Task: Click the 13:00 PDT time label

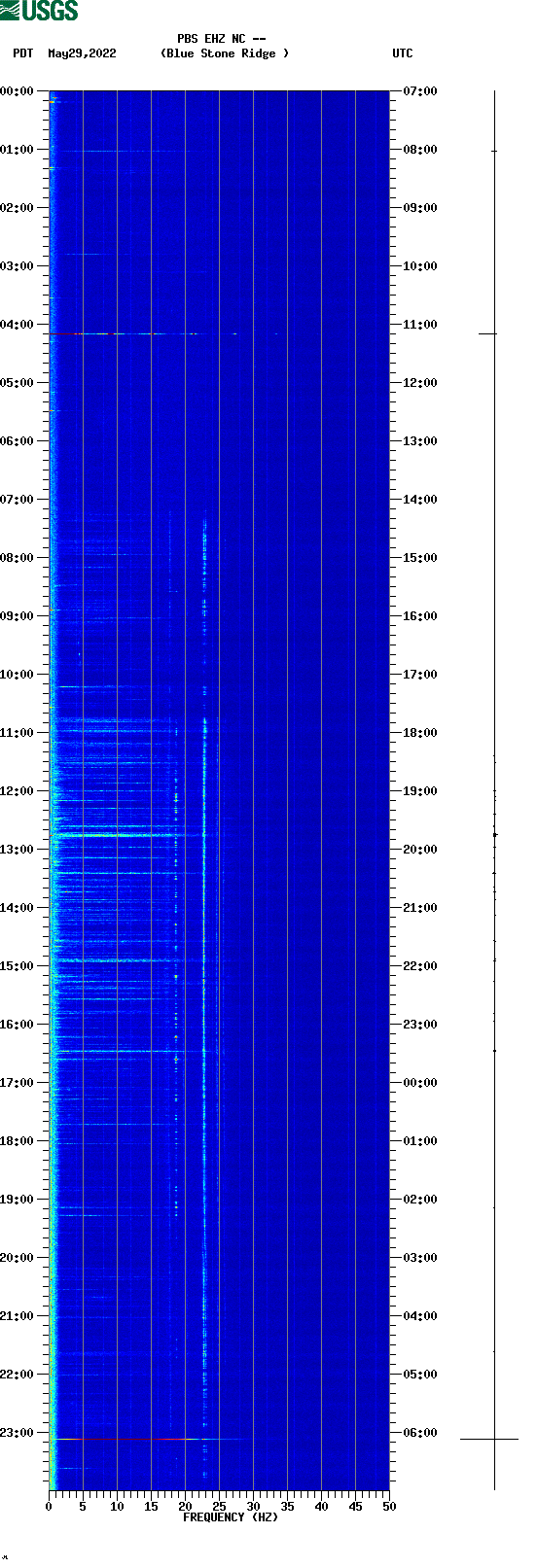Action: pyautogui.click(x=17, y=850)
